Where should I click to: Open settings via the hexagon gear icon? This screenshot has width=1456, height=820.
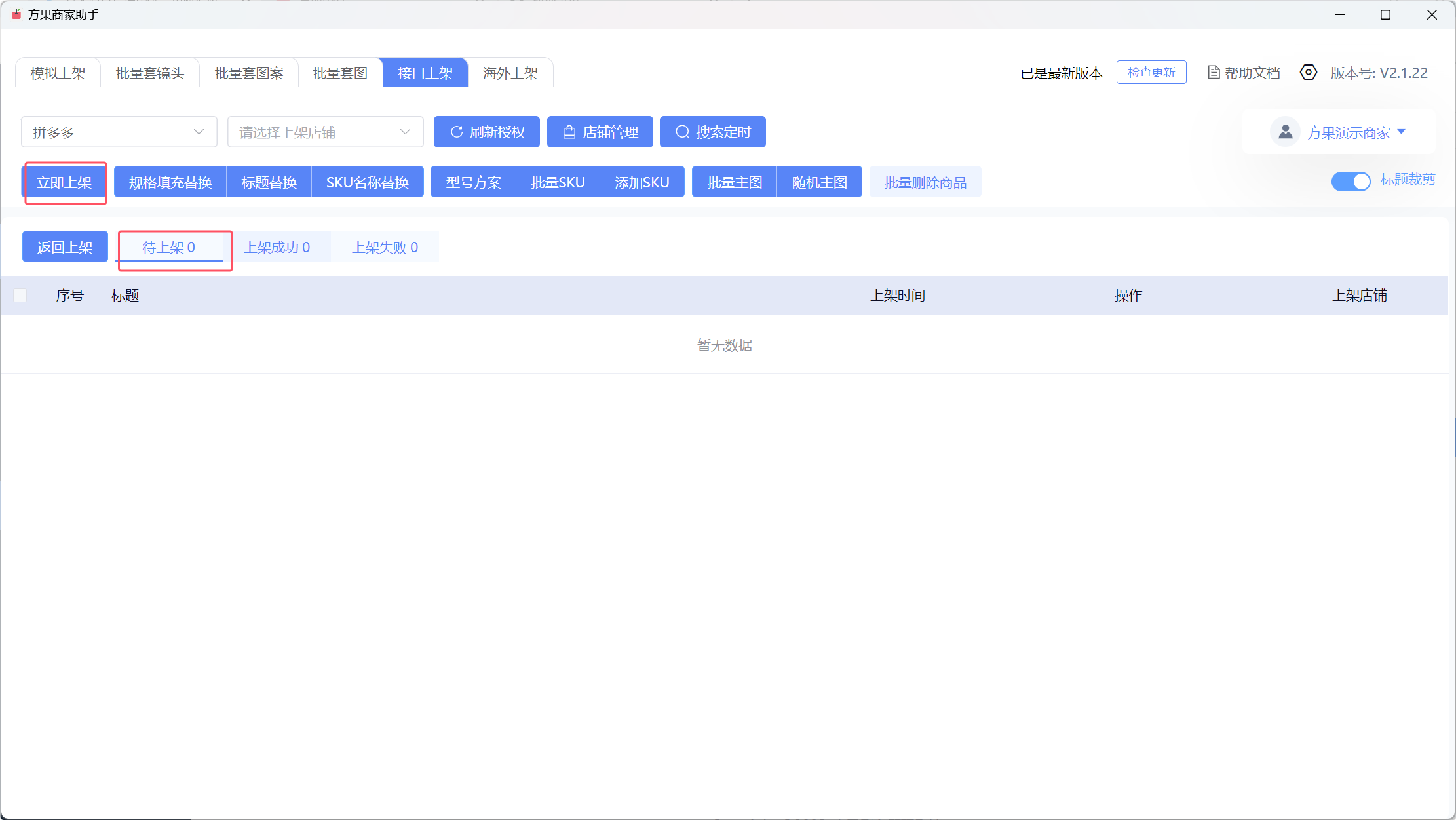click(1308, 72)
